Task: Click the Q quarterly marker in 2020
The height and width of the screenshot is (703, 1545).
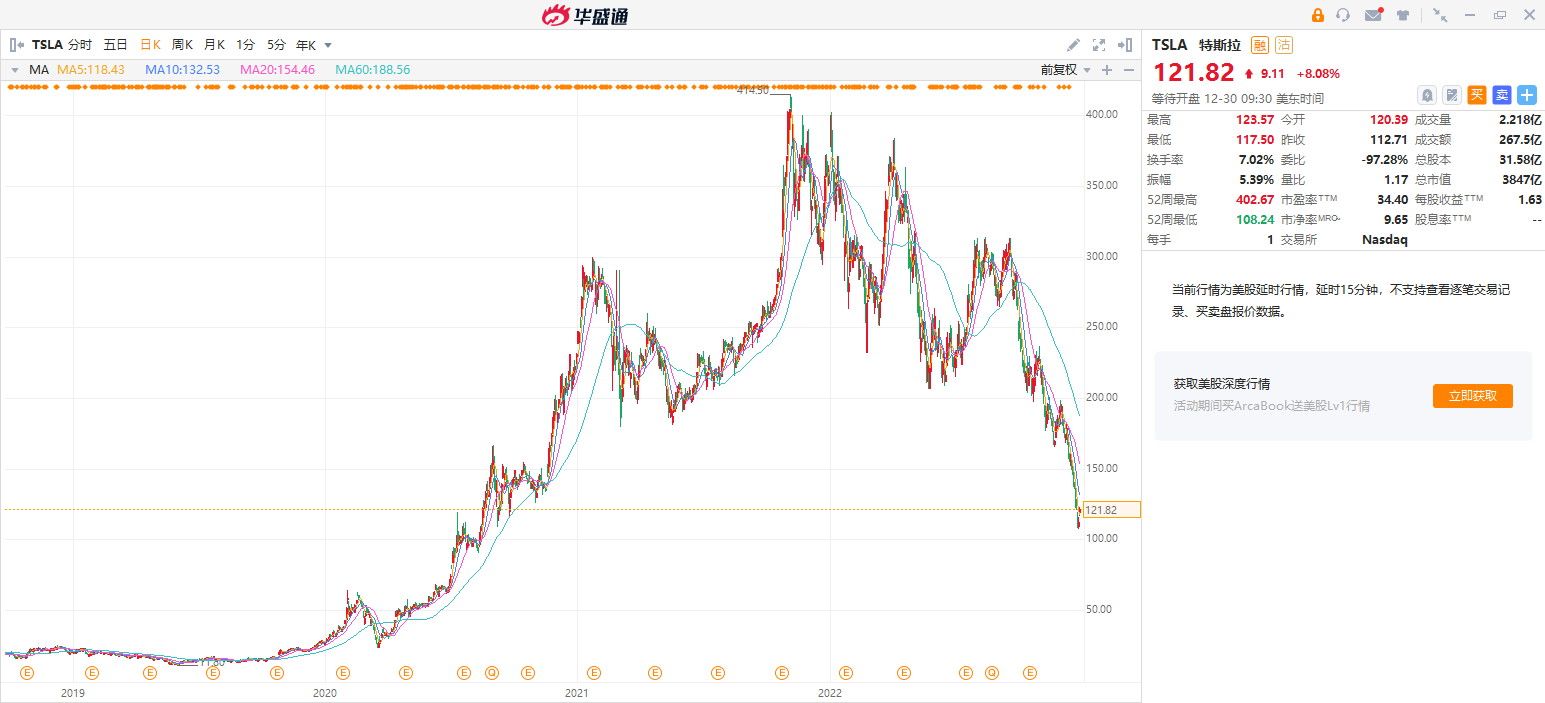Action: click(492, 673)
